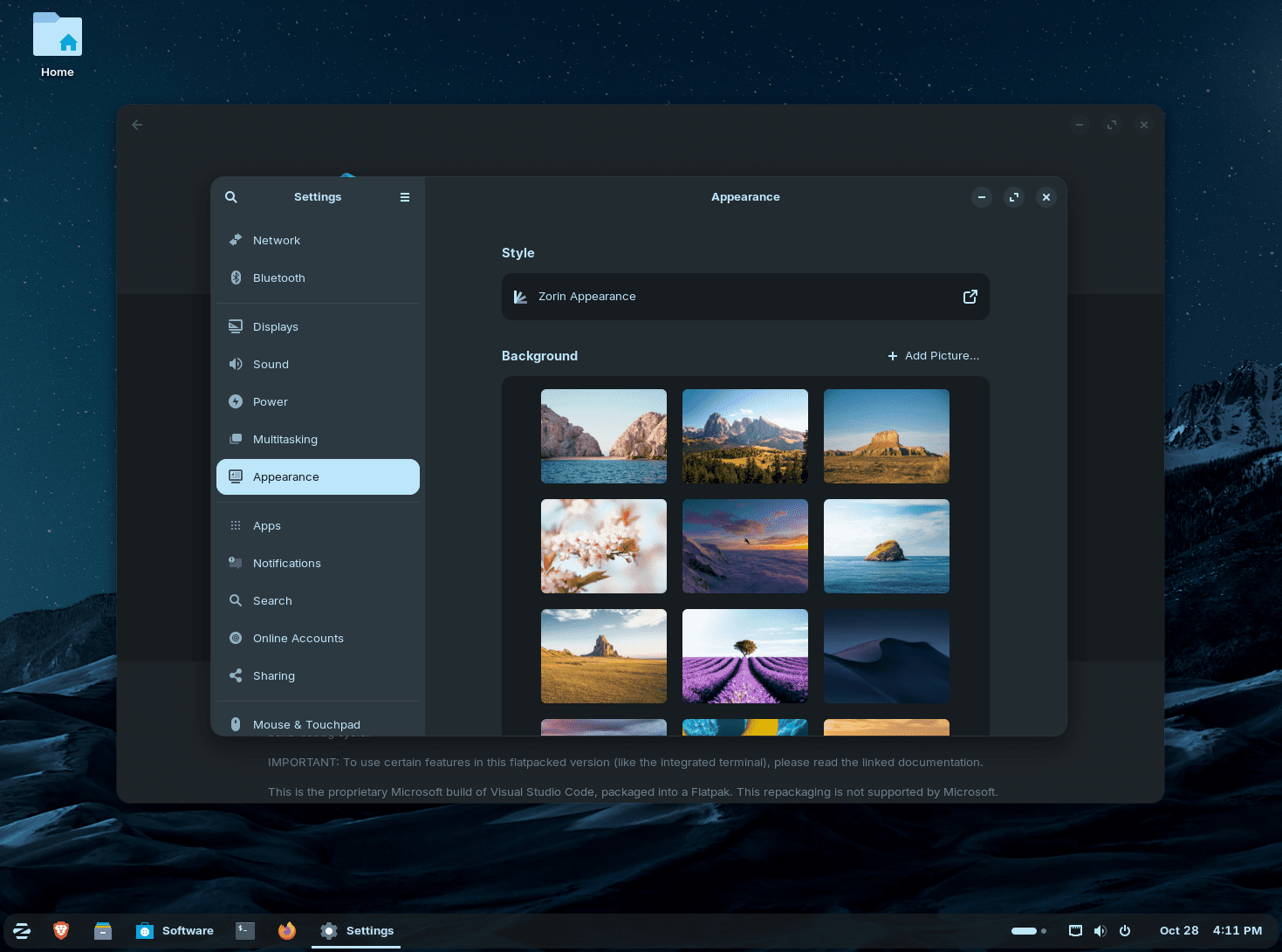Click the Multitasking settings icon

click(235, 439)
